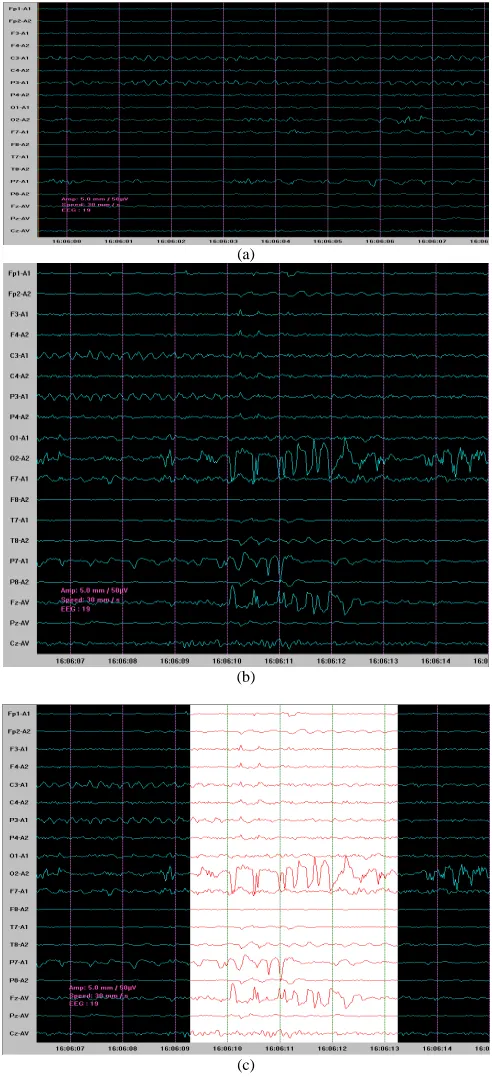The height and width of the screenshot is (1080, 492).
Task: Select the O1-A1 channel label in panel (b)
Action: coord(19,437)
